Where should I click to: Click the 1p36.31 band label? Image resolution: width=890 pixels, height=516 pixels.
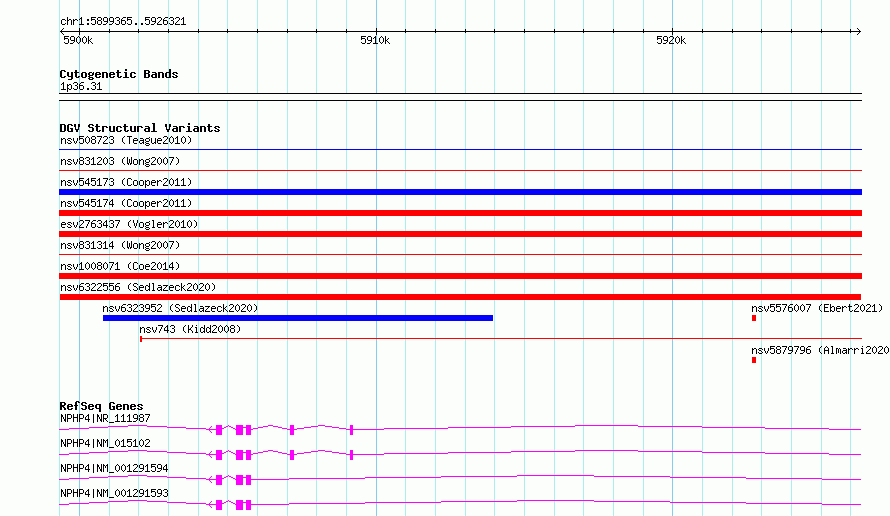tap(81, 86)
